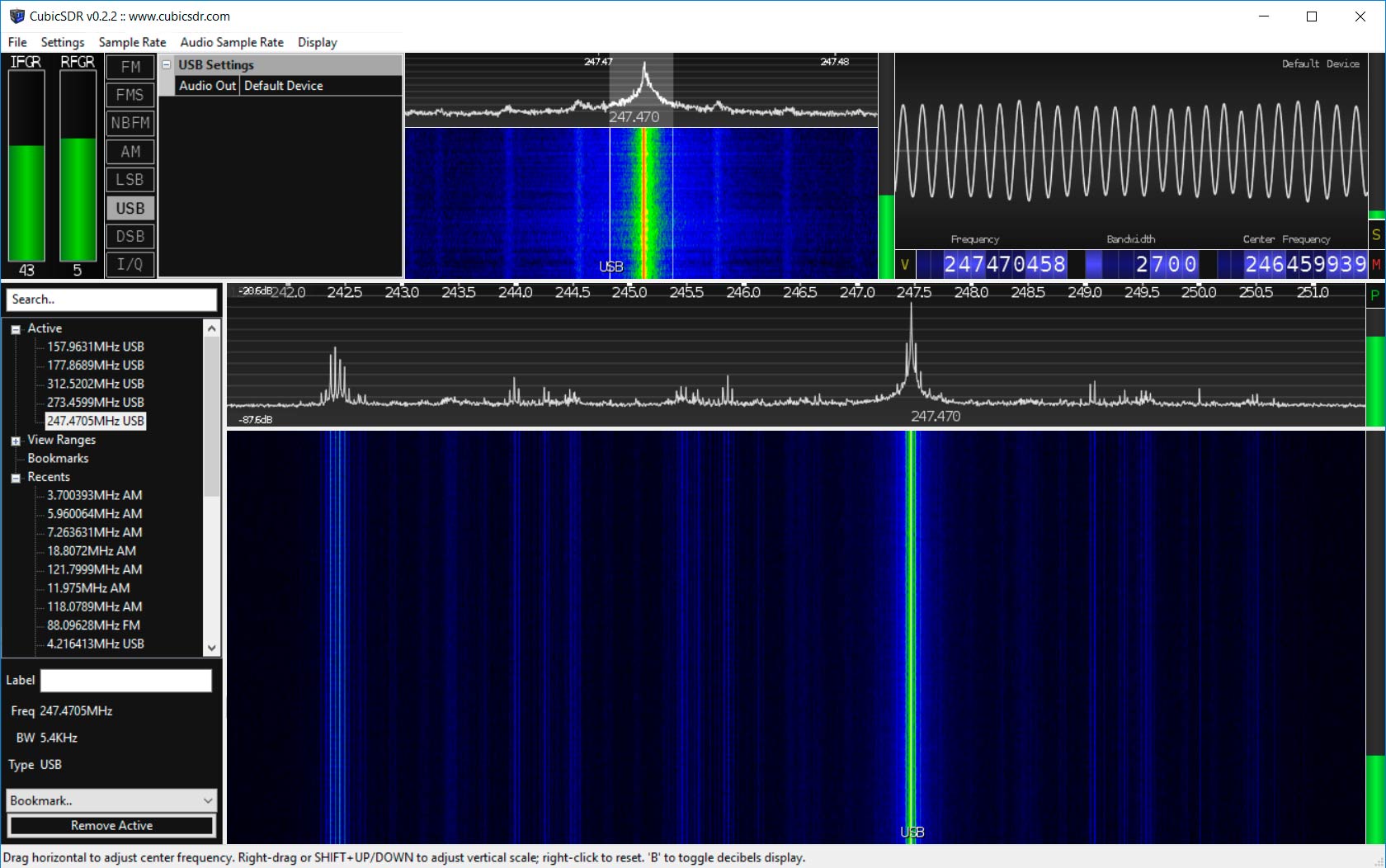Toggle the M mute button
This screenshot has height=868, width=1386.
[x=1376, y=264]
